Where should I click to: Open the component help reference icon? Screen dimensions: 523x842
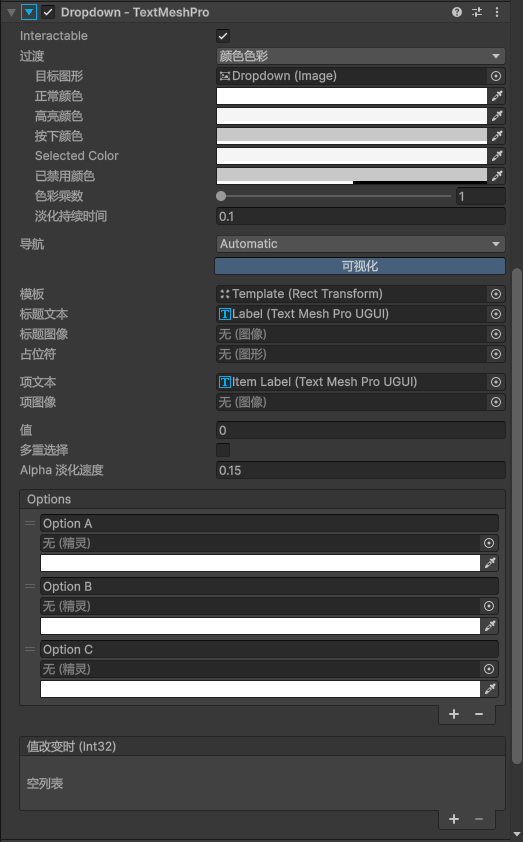(x=457, y=12)
